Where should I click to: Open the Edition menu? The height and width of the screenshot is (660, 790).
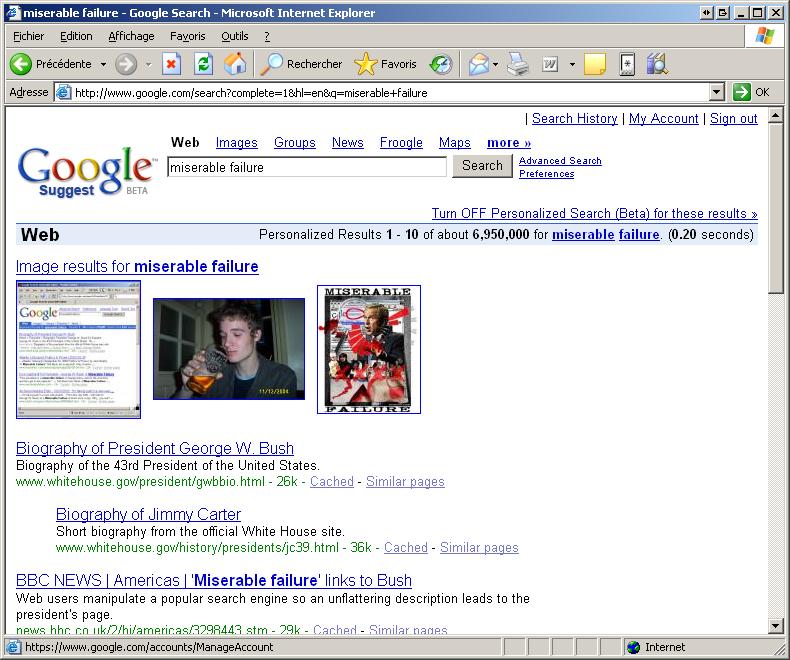76,36
